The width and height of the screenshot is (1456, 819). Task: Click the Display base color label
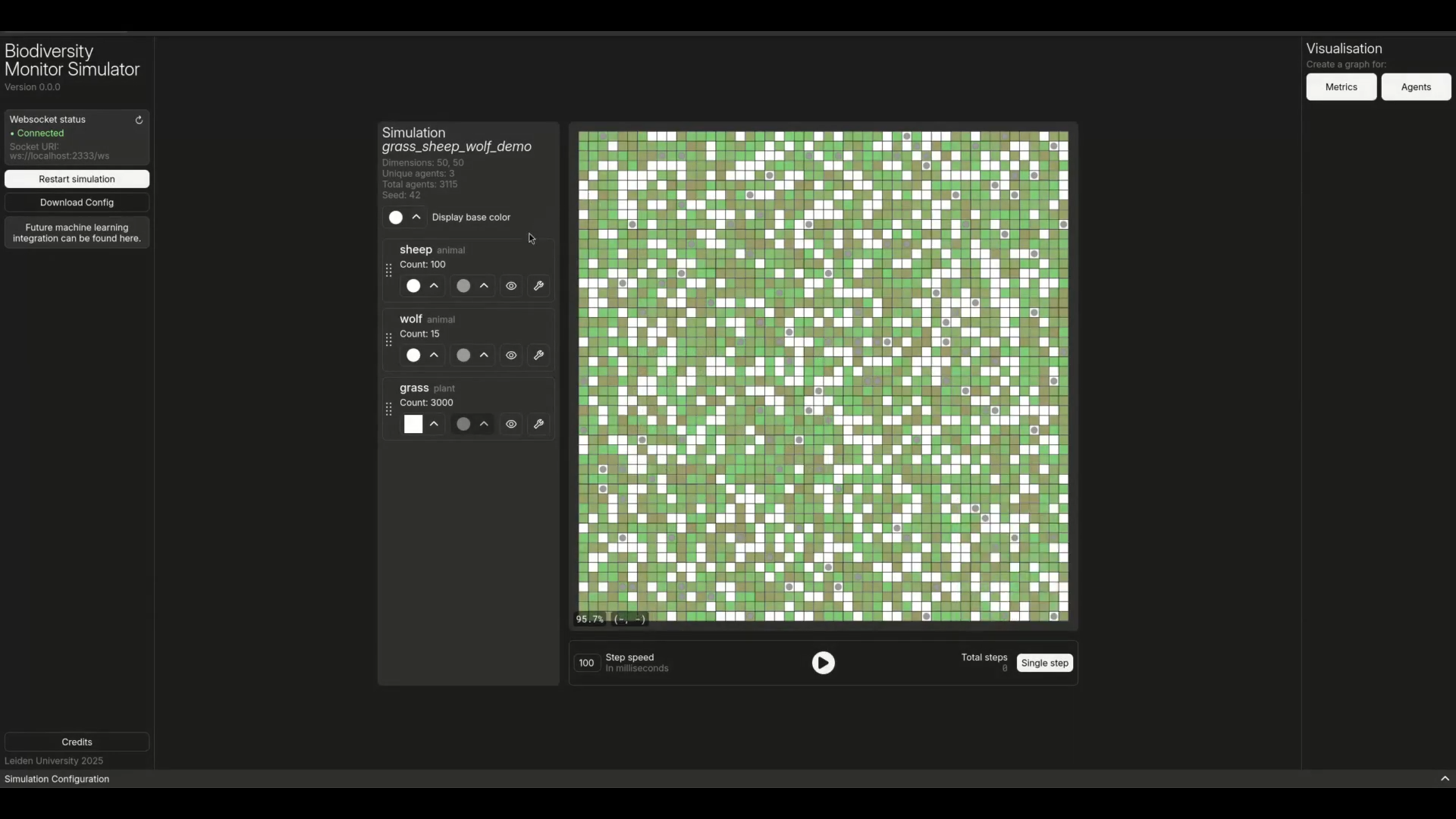(471, 218)
